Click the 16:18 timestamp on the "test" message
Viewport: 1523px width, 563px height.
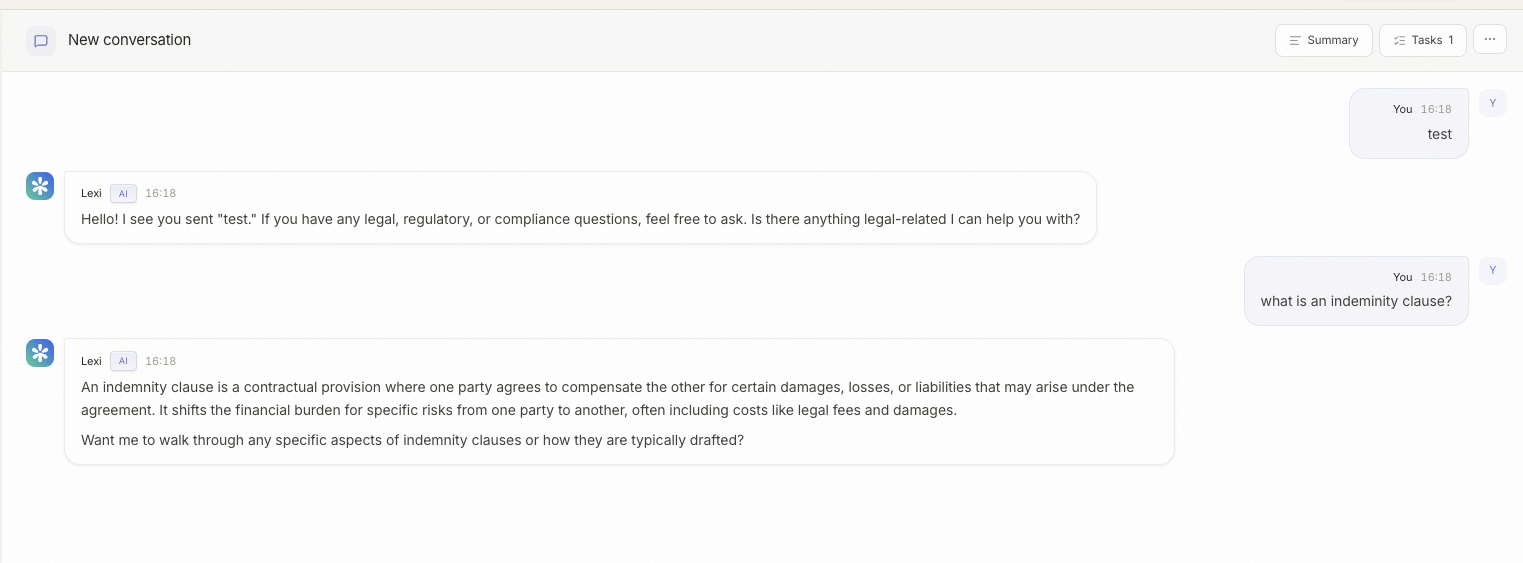1435,109
